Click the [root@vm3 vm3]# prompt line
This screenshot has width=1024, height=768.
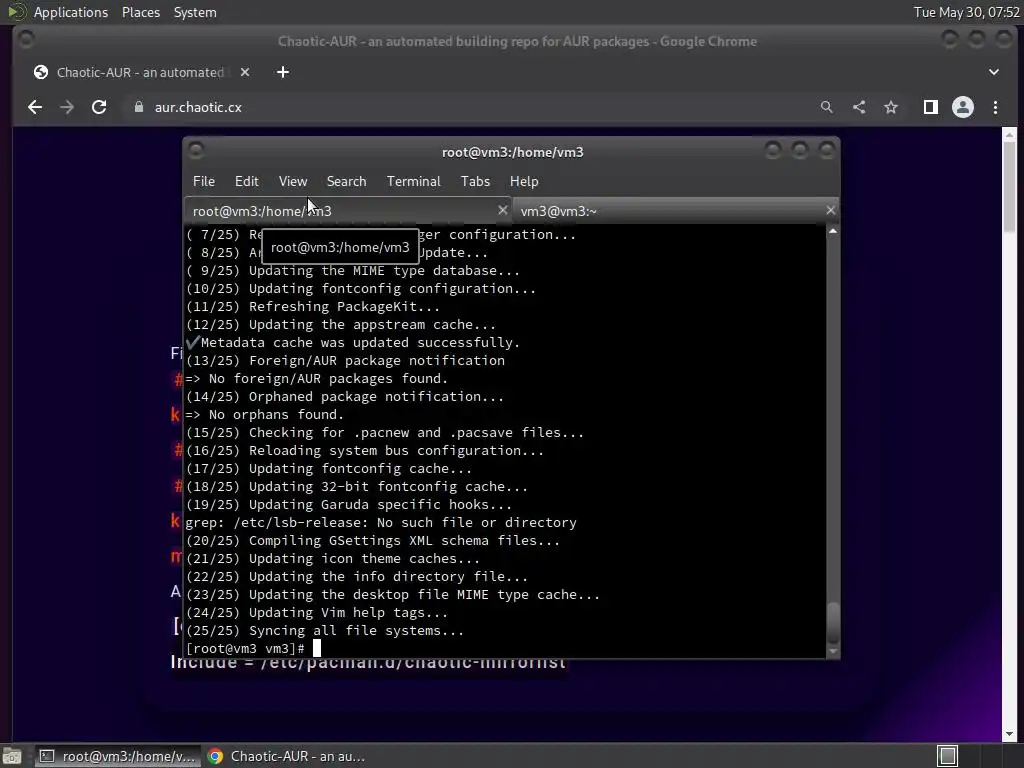click(x=253, y=648)
